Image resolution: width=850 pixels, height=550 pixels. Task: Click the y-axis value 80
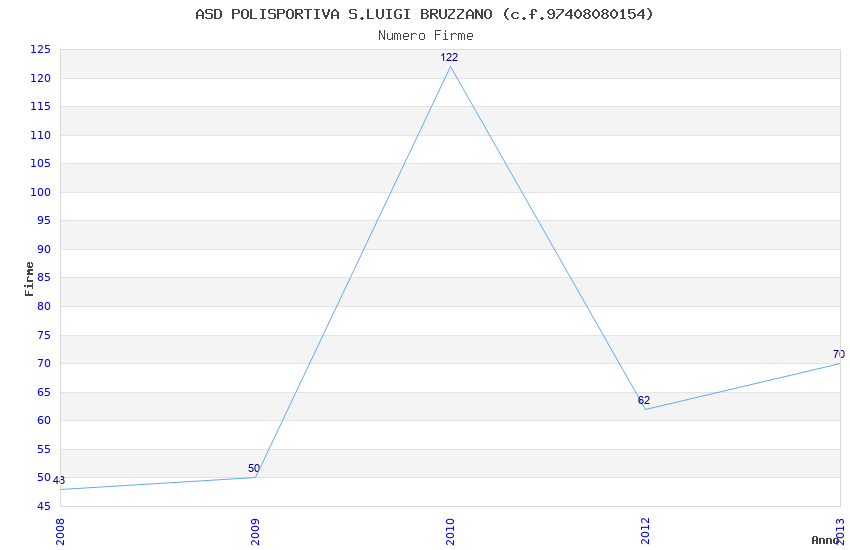tap(43, 306)
